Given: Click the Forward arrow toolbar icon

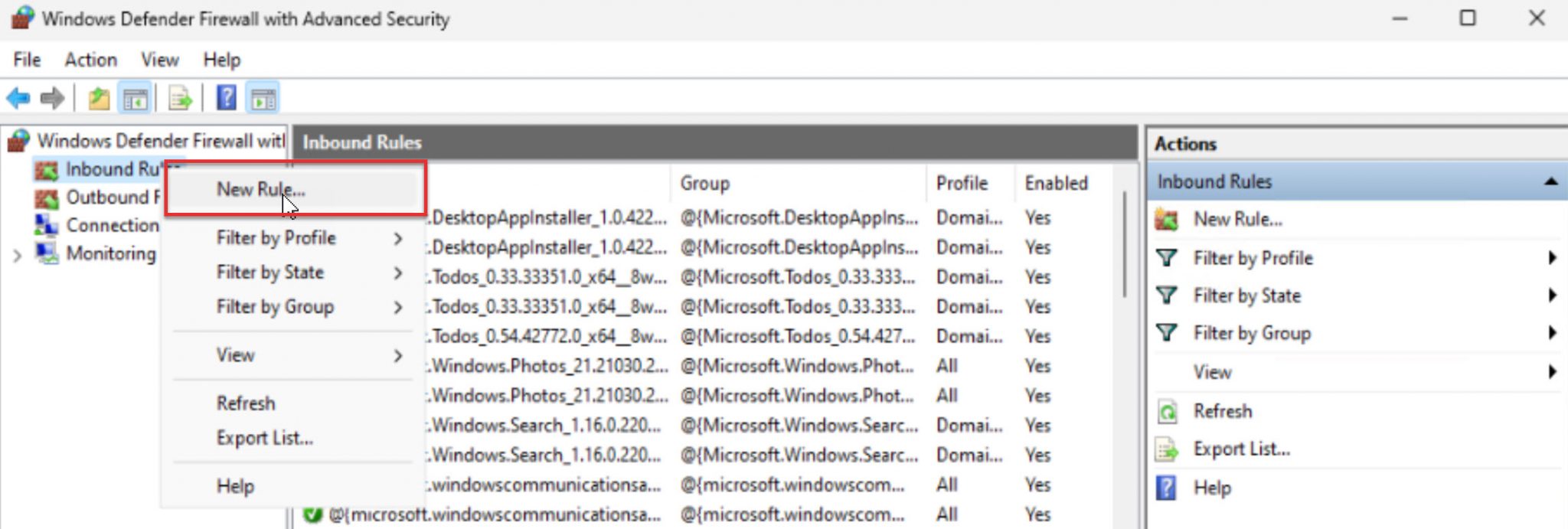Looking at the screenshot, I should pyautogui.click(x=52, y=98).
